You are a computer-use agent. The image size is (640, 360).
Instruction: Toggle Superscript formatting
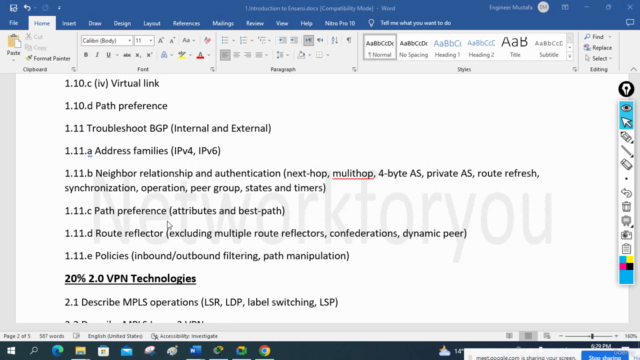149,55
